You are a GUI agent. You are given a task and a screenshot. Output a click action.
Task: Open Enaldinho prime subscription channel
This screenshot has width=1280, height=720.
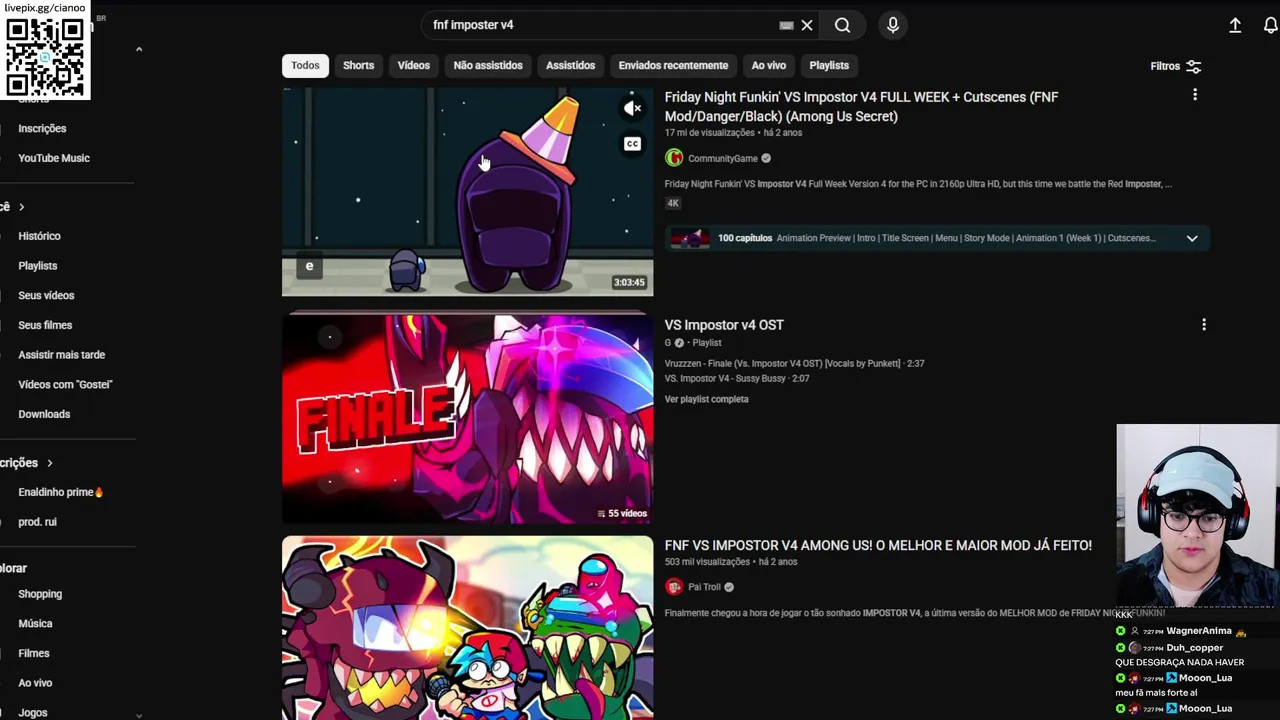[x=61, y=492]
